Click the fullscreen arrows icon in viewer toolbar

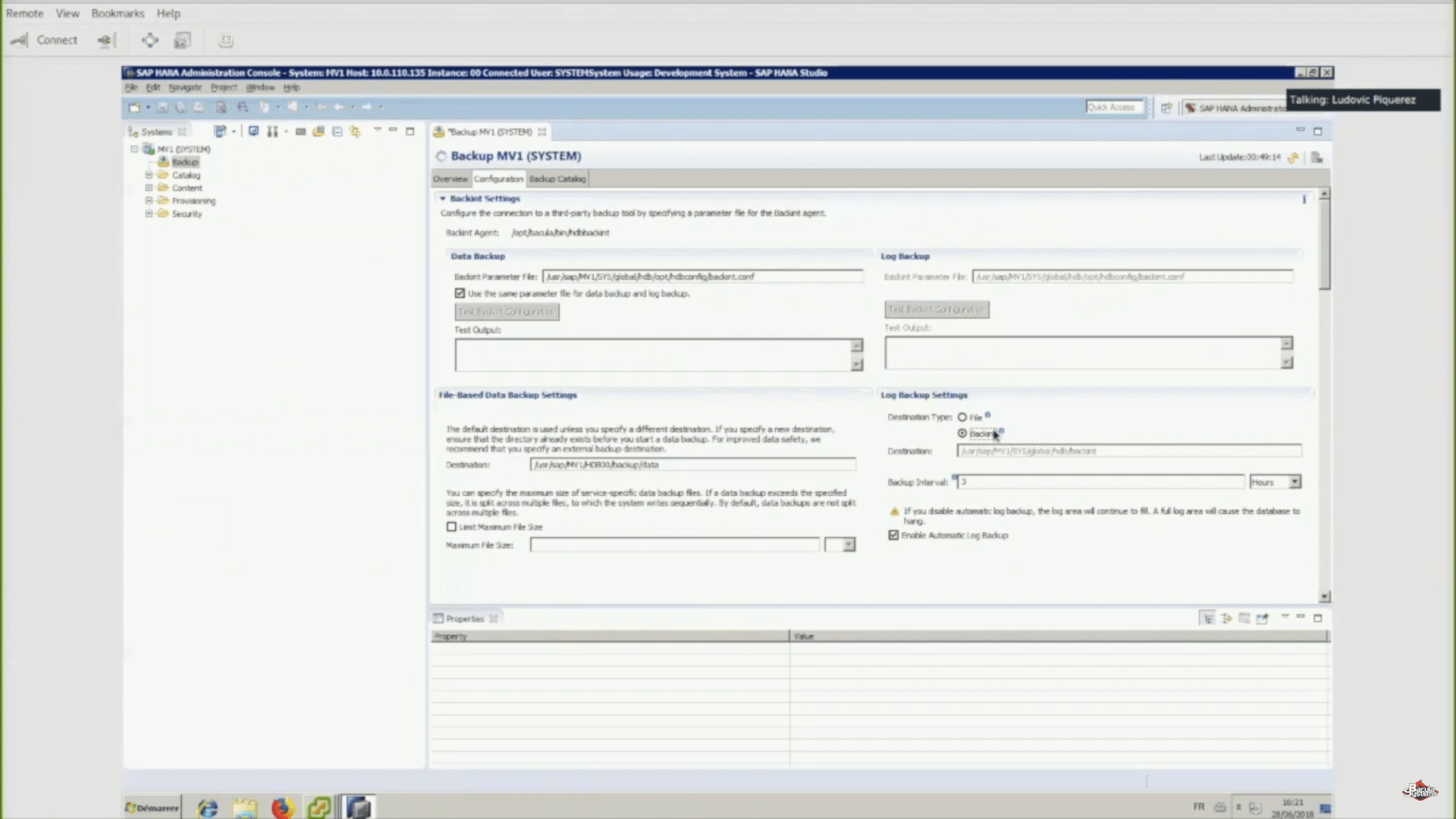(150, 40)
